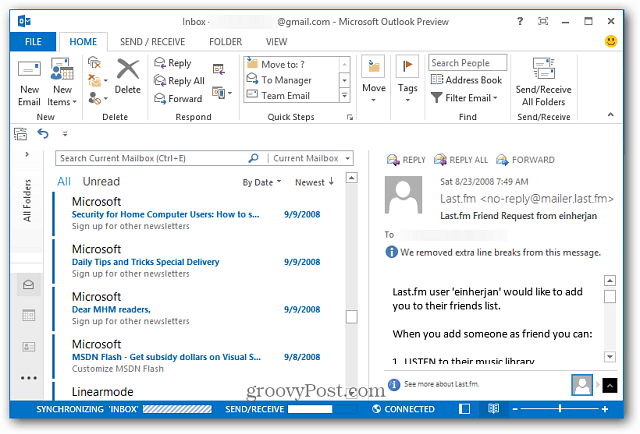Toggle Newest sort order
640x434 pixels.
314,182
